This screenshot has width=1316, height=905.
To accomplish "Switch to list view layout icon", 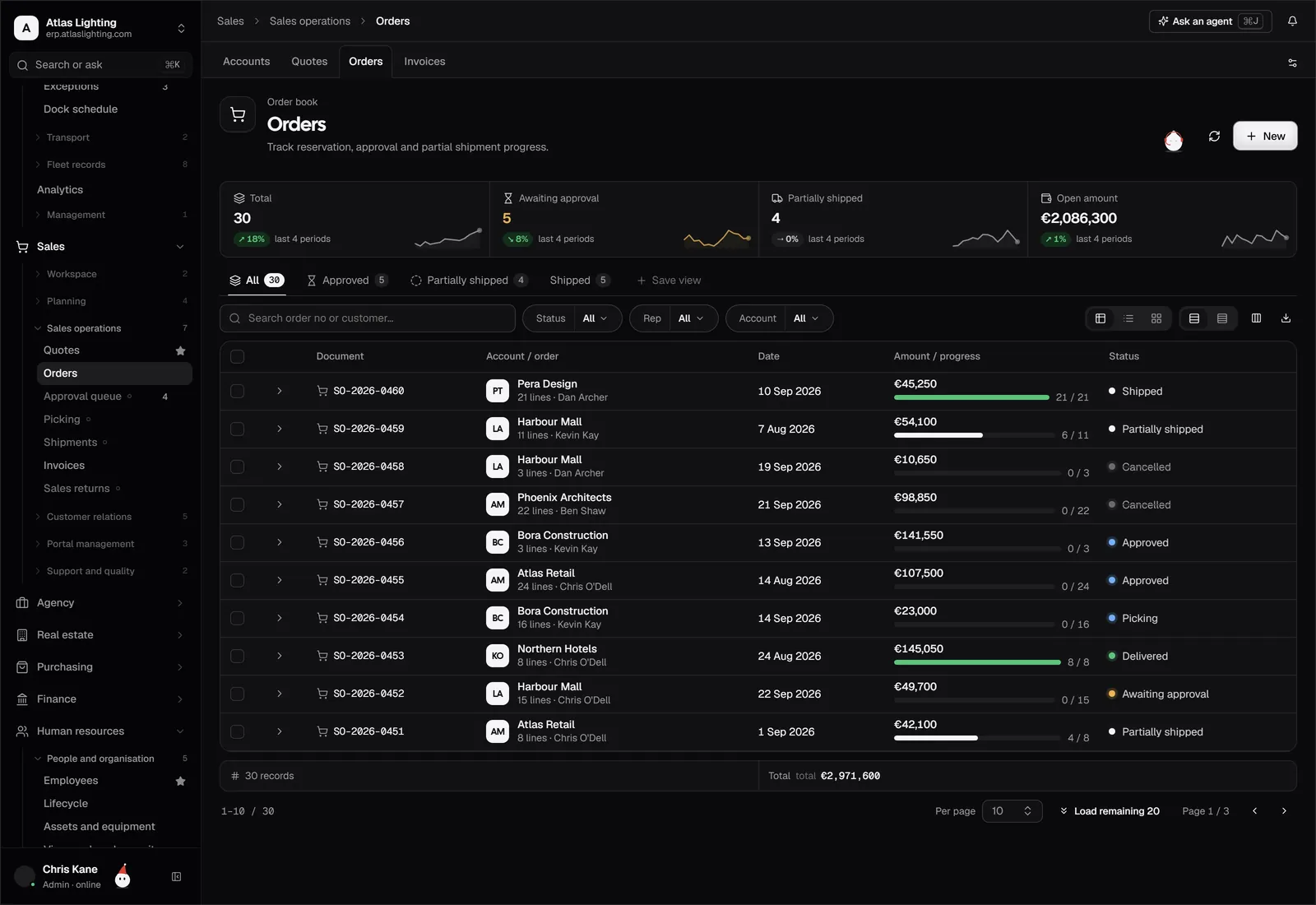I will point(1128,318).
